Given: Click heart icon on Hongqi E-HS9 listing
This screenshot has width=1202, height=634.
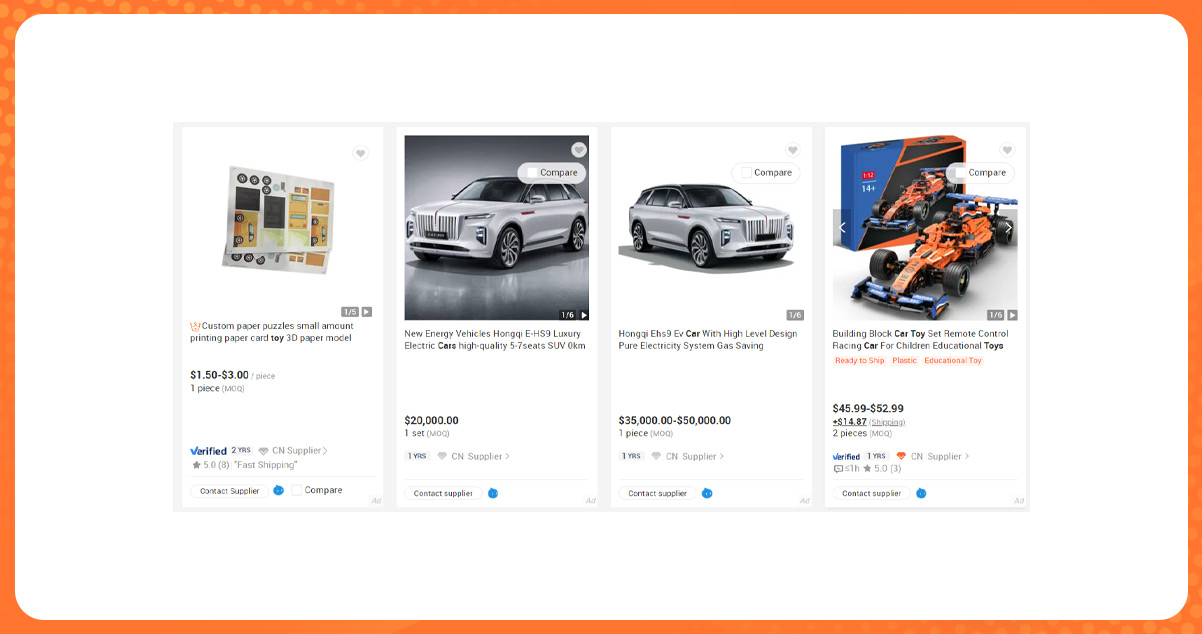Looking at the screenshot, I should (578, 150).
